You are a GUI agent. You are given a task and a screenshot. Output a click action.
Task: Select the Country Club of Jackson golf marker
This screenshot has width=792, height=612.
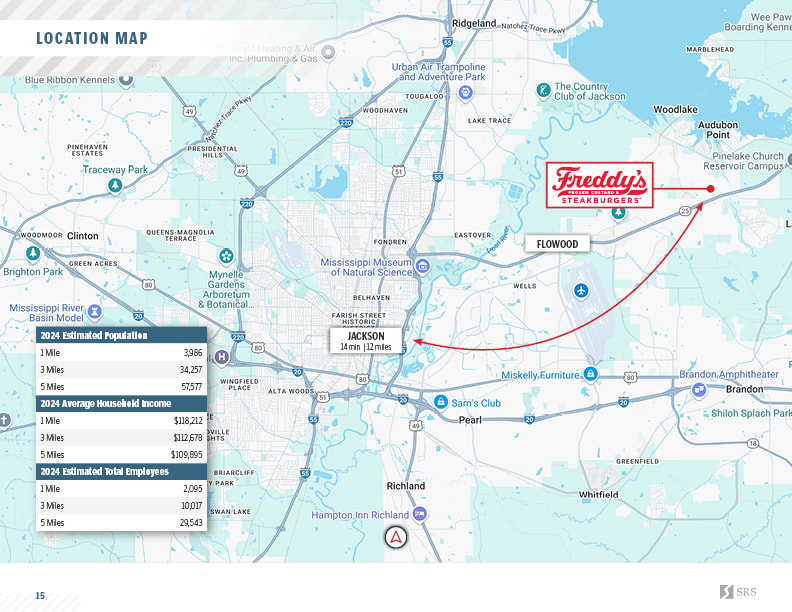pos(543,91)
